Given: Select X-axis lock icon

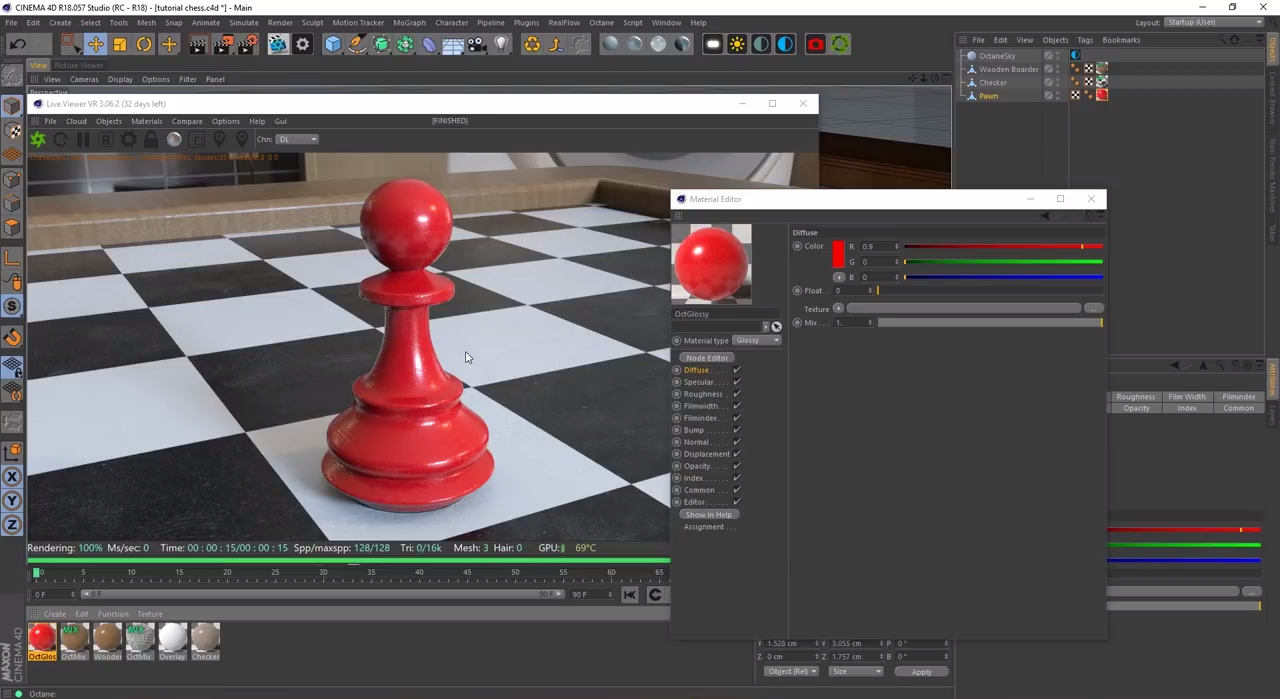Looking at the screenshot, I should tap(13, 477).
